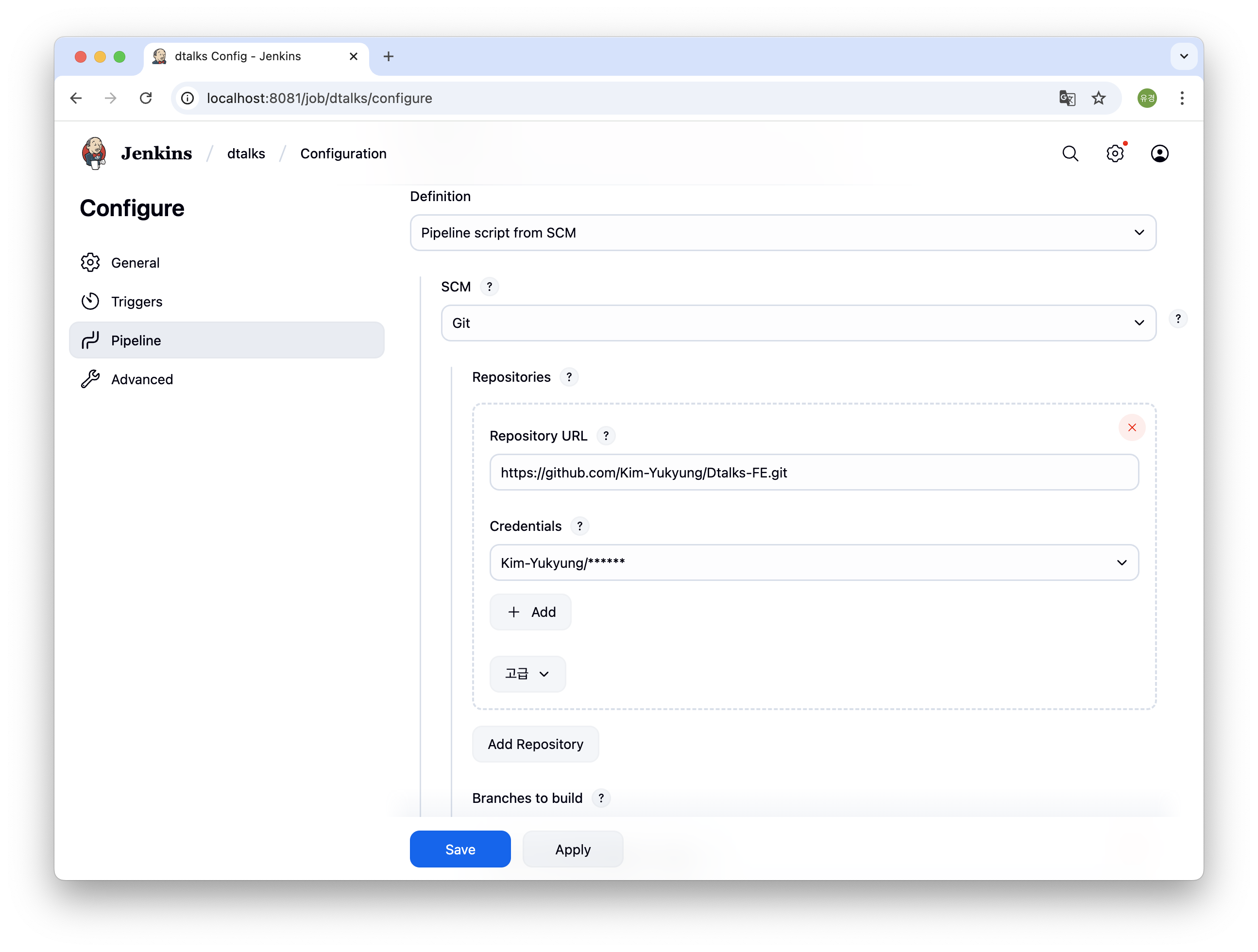
Task: Open the SCM Git dropdown
Action: point(798,323)
